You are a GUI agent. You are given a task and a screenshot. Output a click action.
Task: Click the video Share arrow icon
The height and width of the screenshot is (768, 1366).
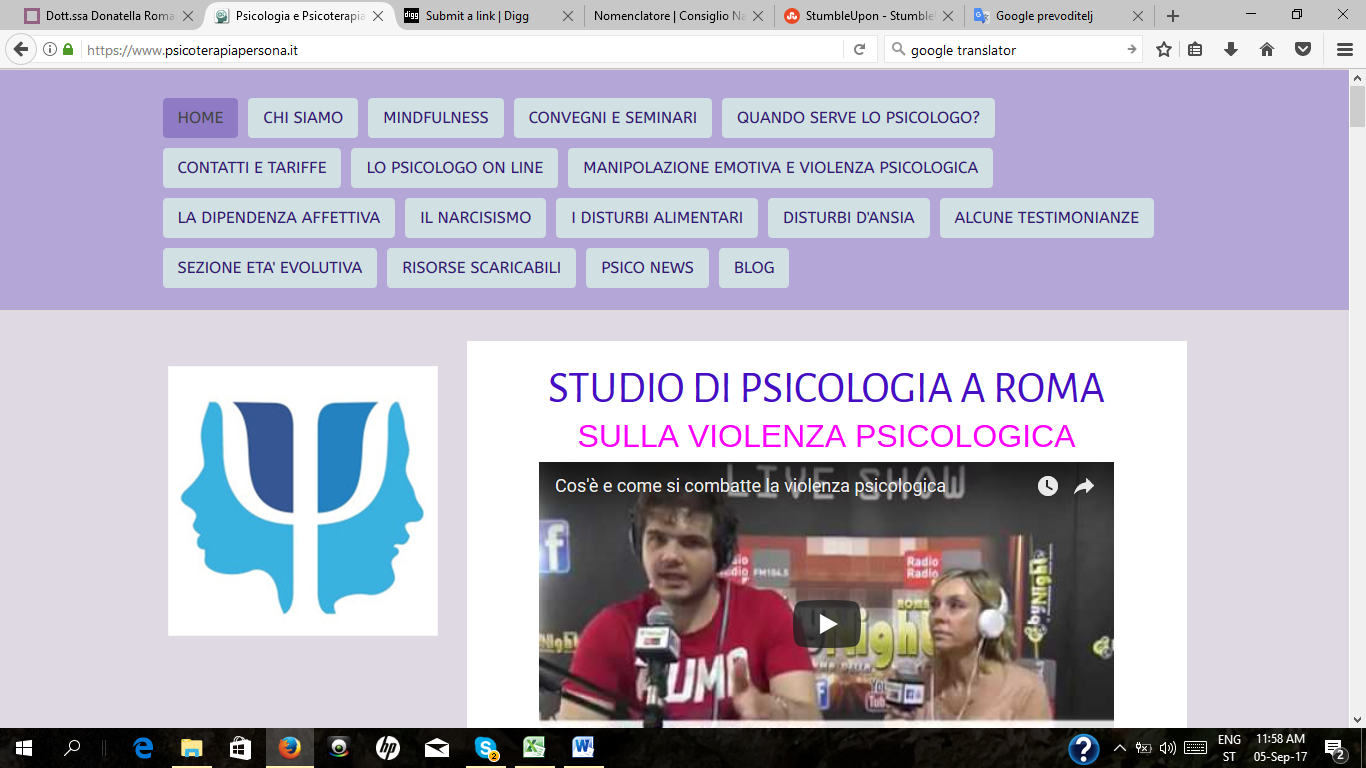[x=1084, y=487]
